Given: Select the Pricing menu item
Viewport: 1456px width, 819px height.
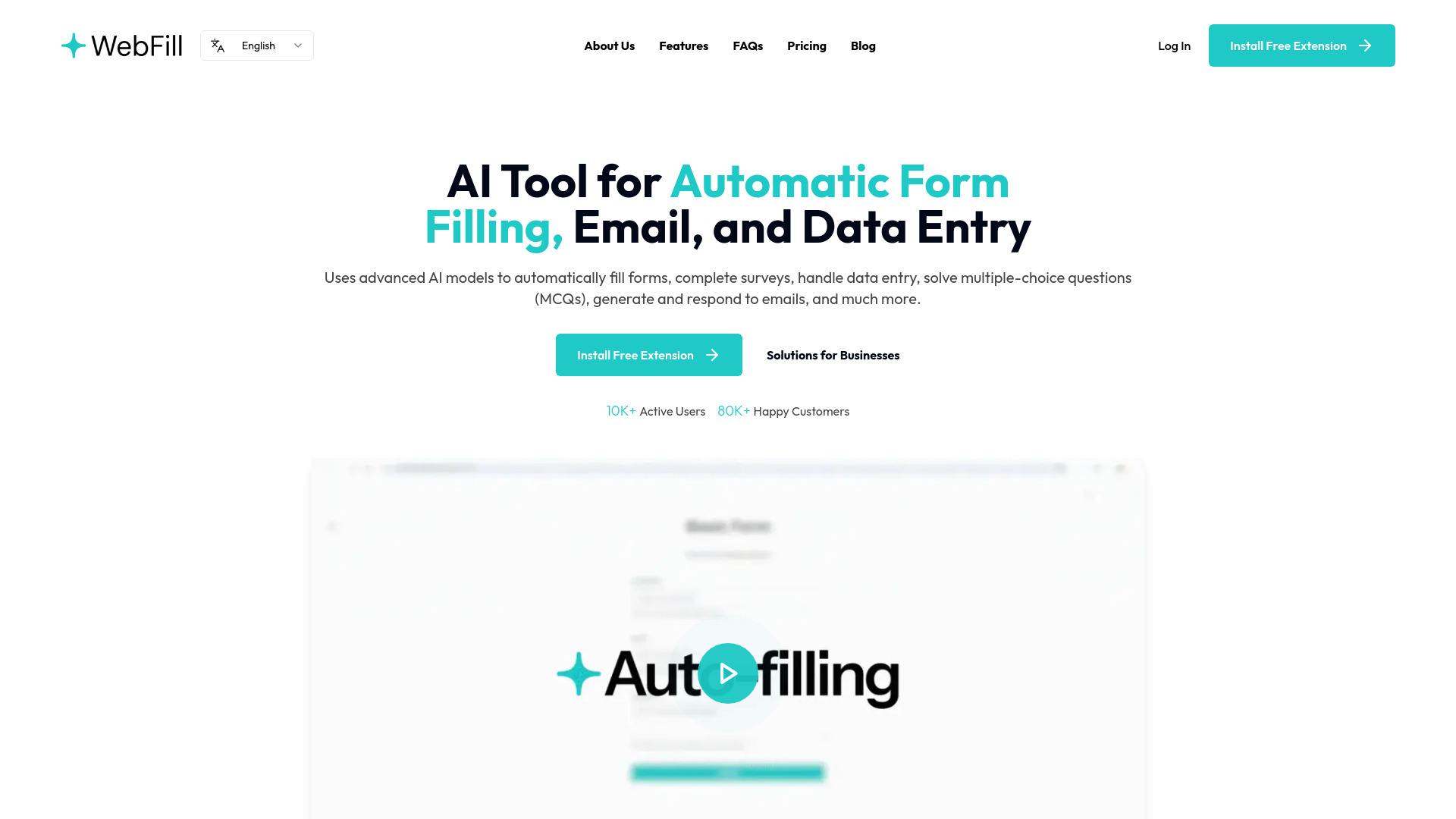Looking at the screenshot, I should [x=807, y=45].
